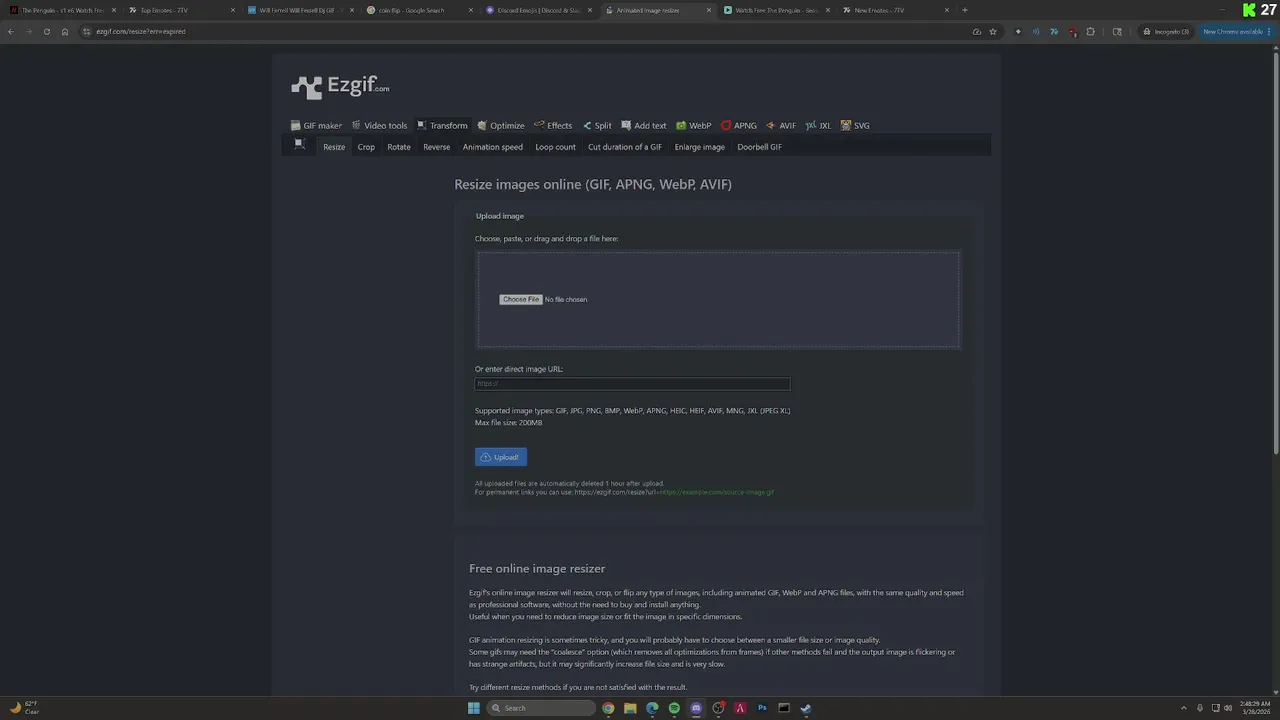The image size is (1280, 720).
Task: Click the example source-image.gif link
Action: pyautogui.click(x=716, y=492)
